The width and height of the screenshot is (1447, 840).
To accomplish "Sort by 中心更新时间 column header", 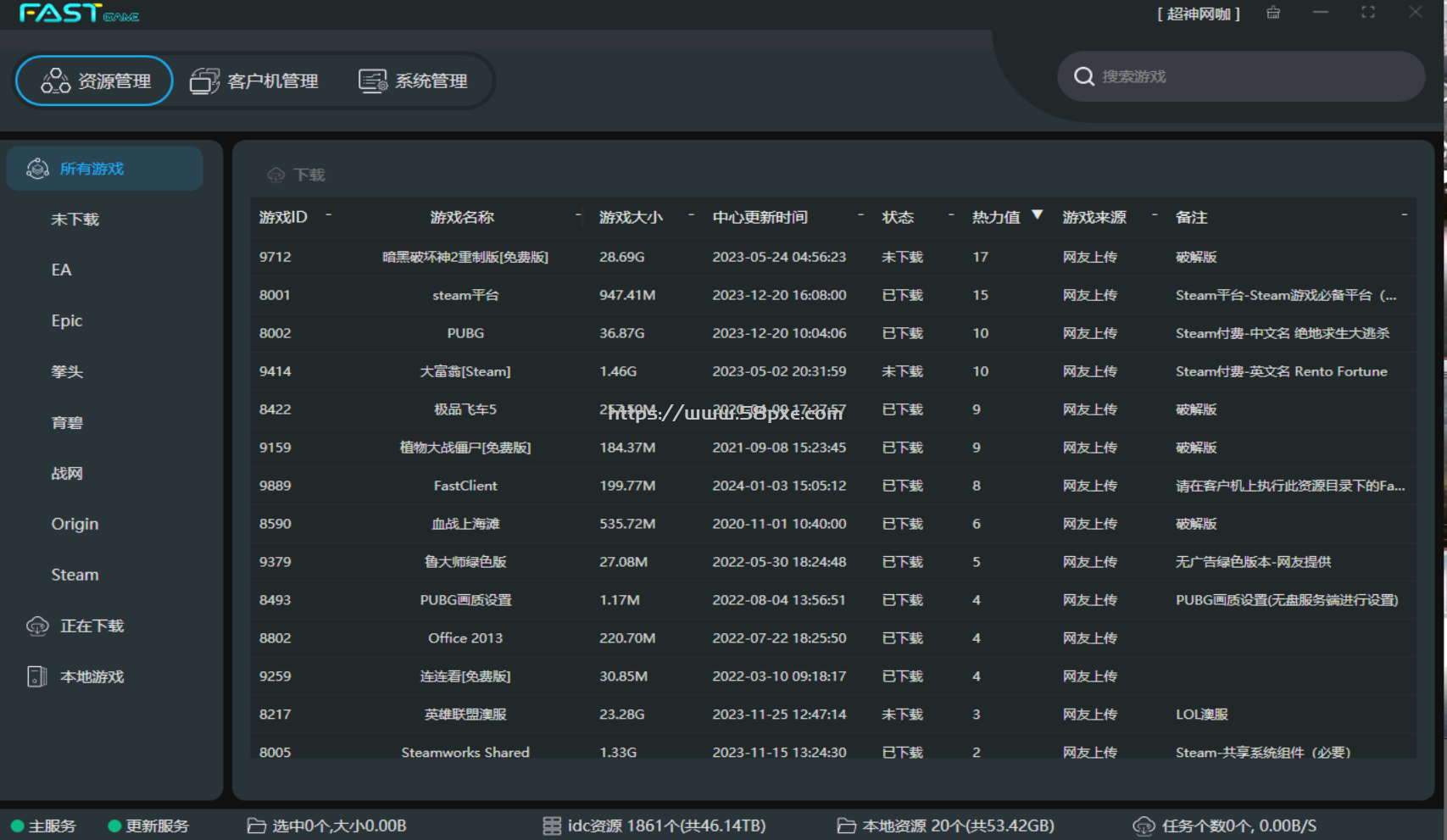I will 760,218.
